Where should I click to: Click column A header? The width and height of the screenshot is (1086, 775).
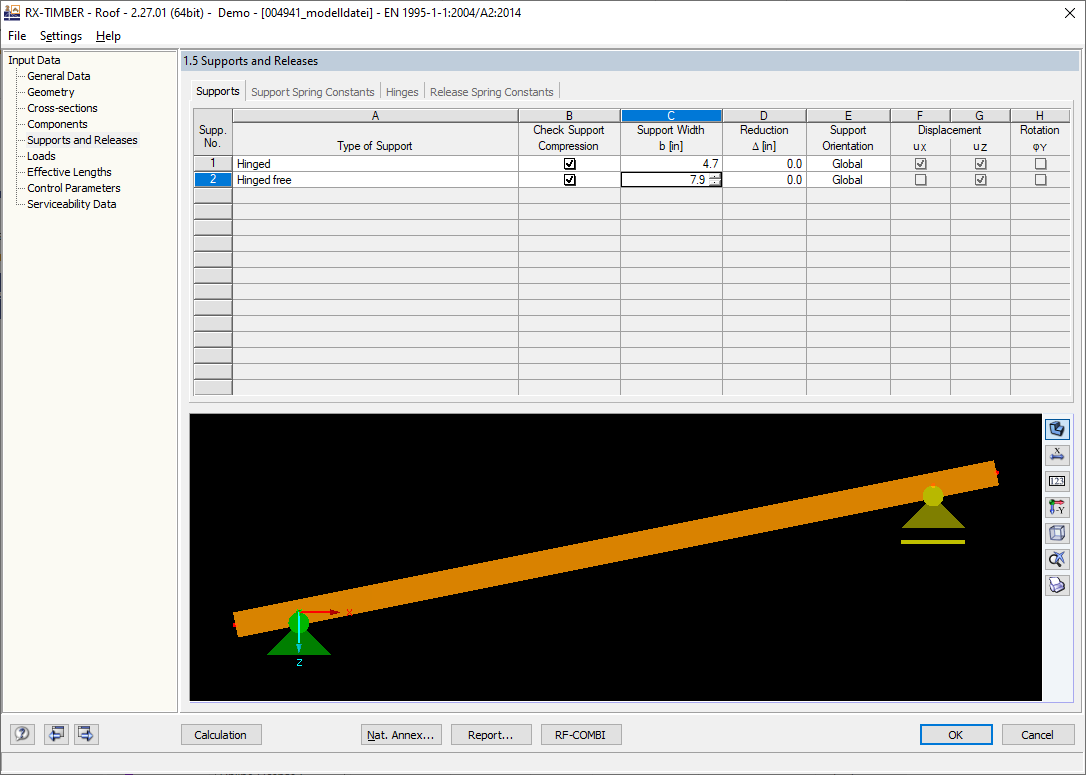(x=375, y=116)
